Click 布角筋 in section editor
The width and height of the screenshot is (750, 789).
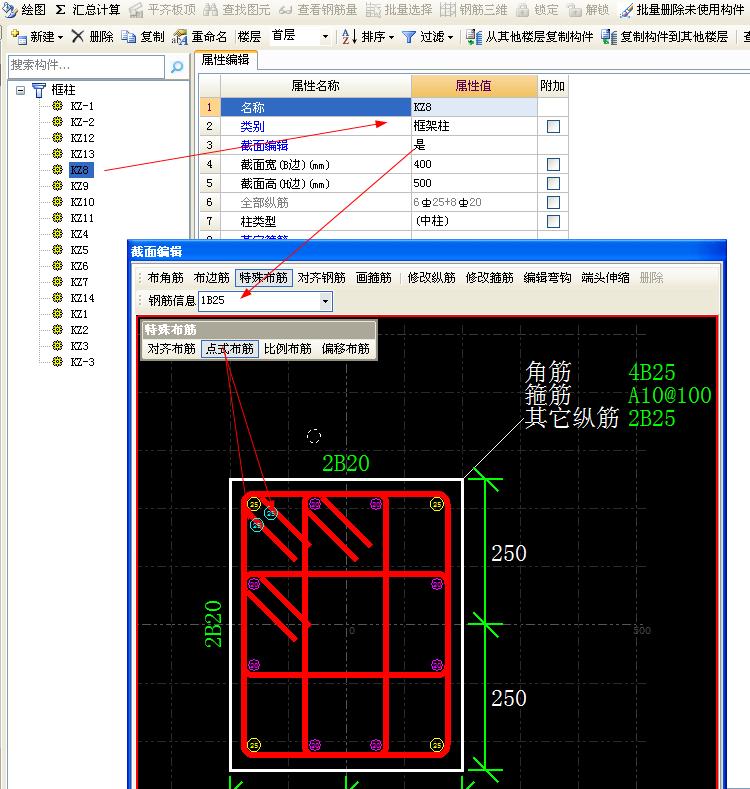click(x=166, y=278)
